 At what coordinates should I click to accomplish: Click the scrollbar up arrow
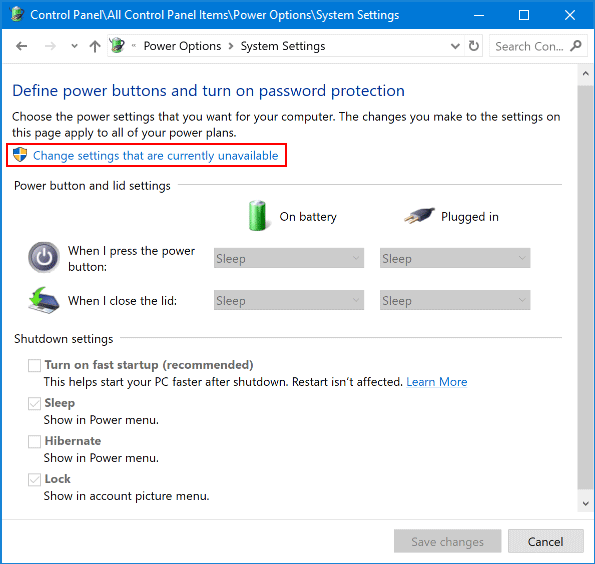click(586, 74)
